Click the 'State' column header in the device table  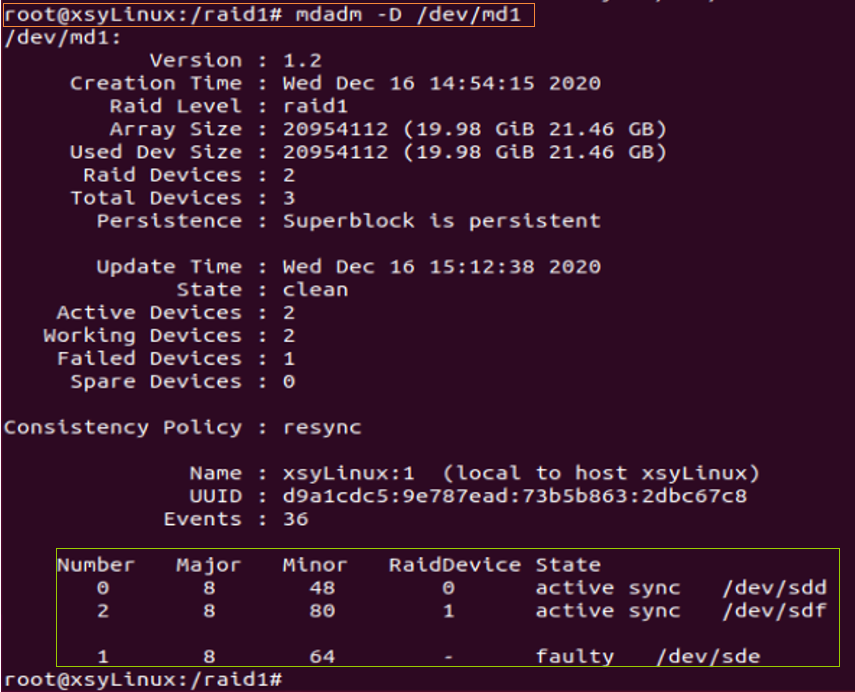568,565
